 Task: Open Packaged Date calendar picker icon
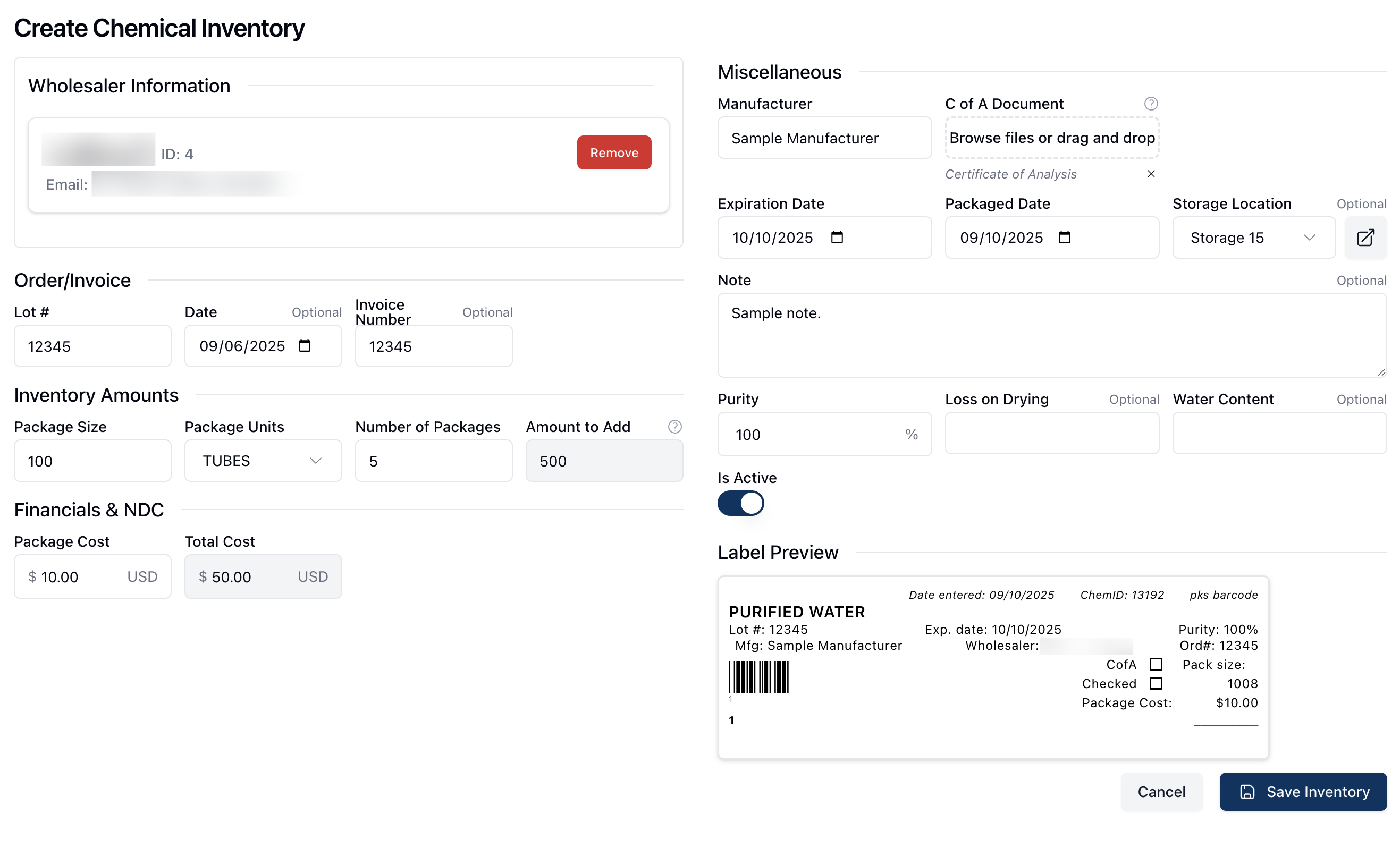(x=1064, y=237)
